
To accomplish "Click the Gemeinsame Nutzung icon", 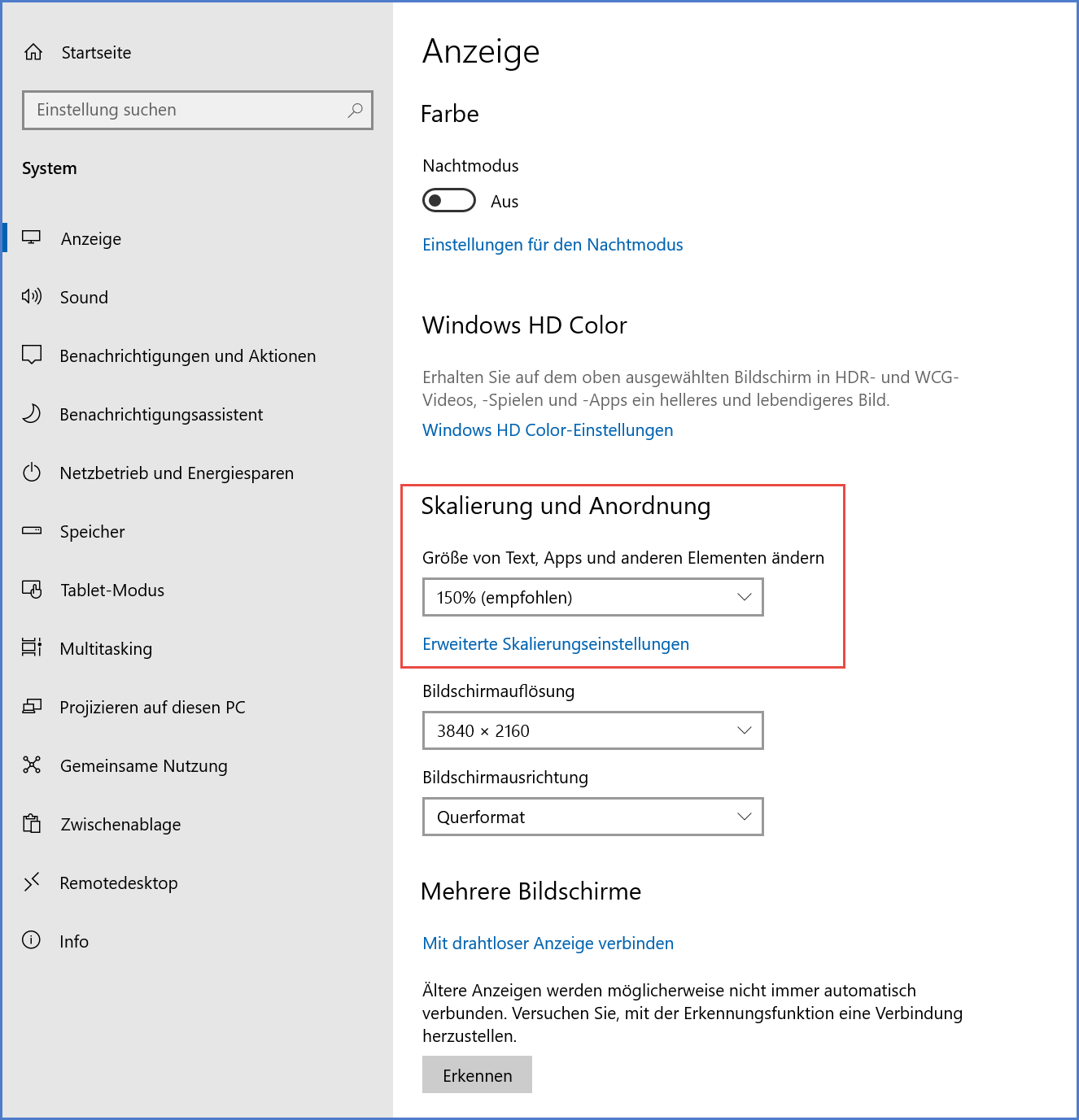I will [32, 765].
